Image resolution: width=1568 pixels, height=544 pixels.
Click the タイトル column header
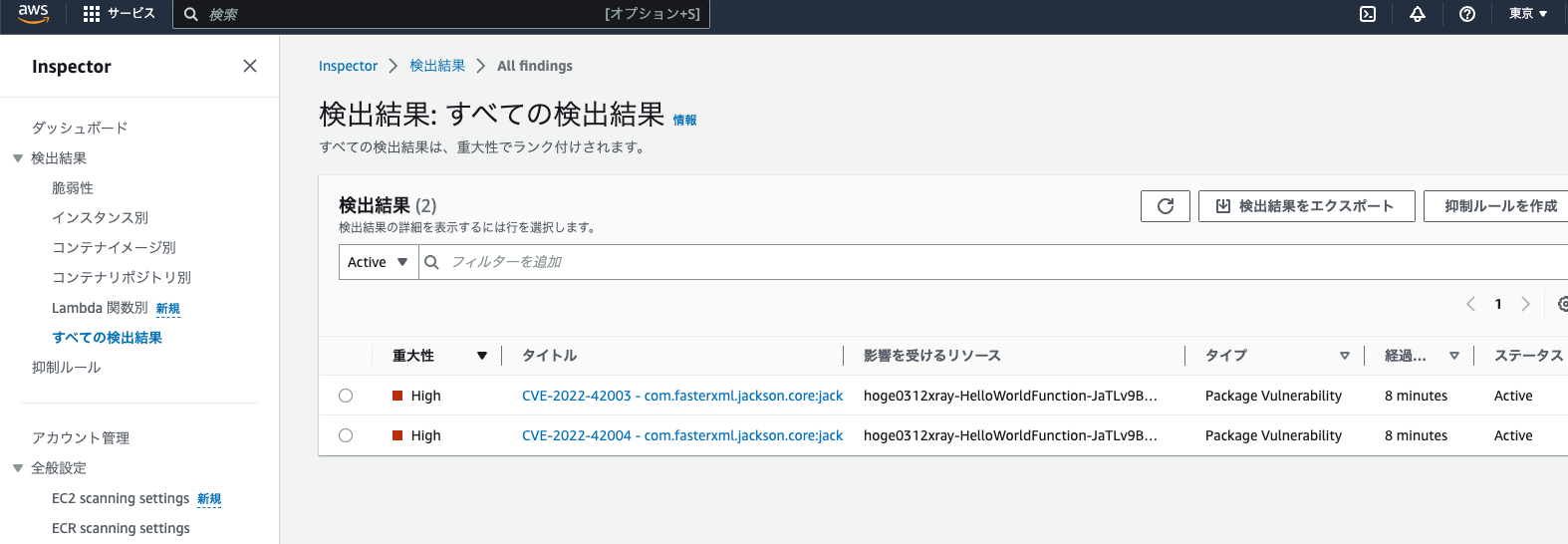click(550, 356)
